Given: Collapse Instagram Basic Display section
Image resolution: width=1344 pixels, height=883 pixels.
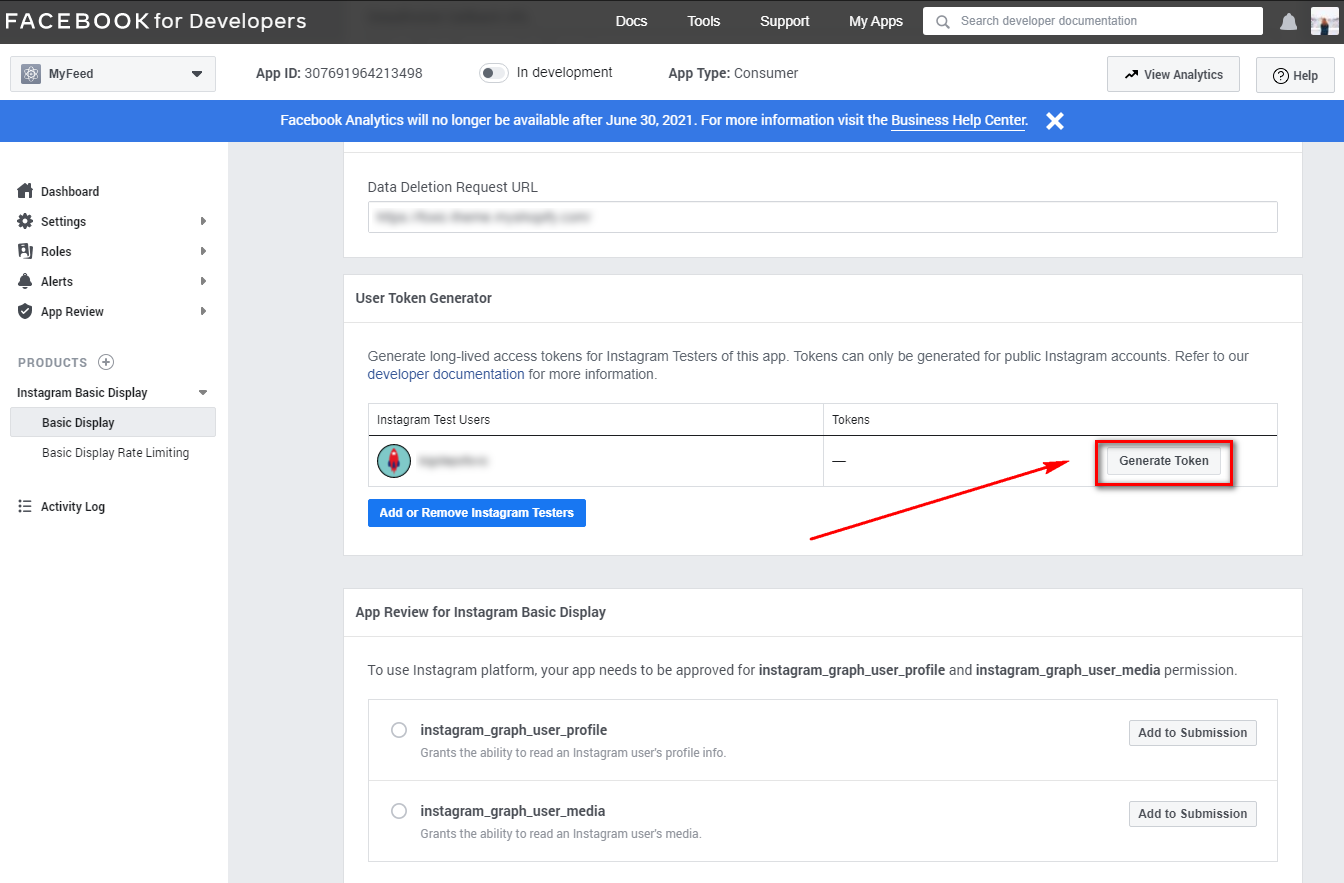Looking at the screenshot, I should click(x=203, y=393).
